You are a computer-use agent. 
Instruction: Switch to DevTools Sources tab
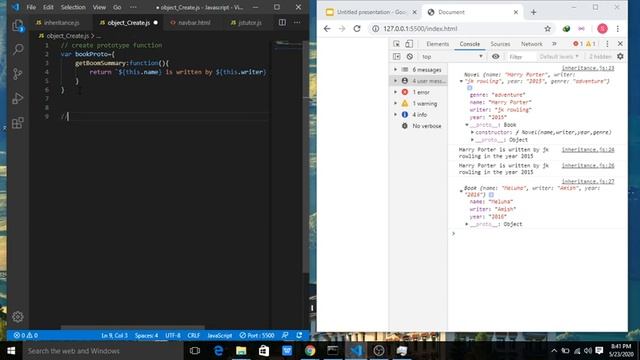click(x=500, y=44)
